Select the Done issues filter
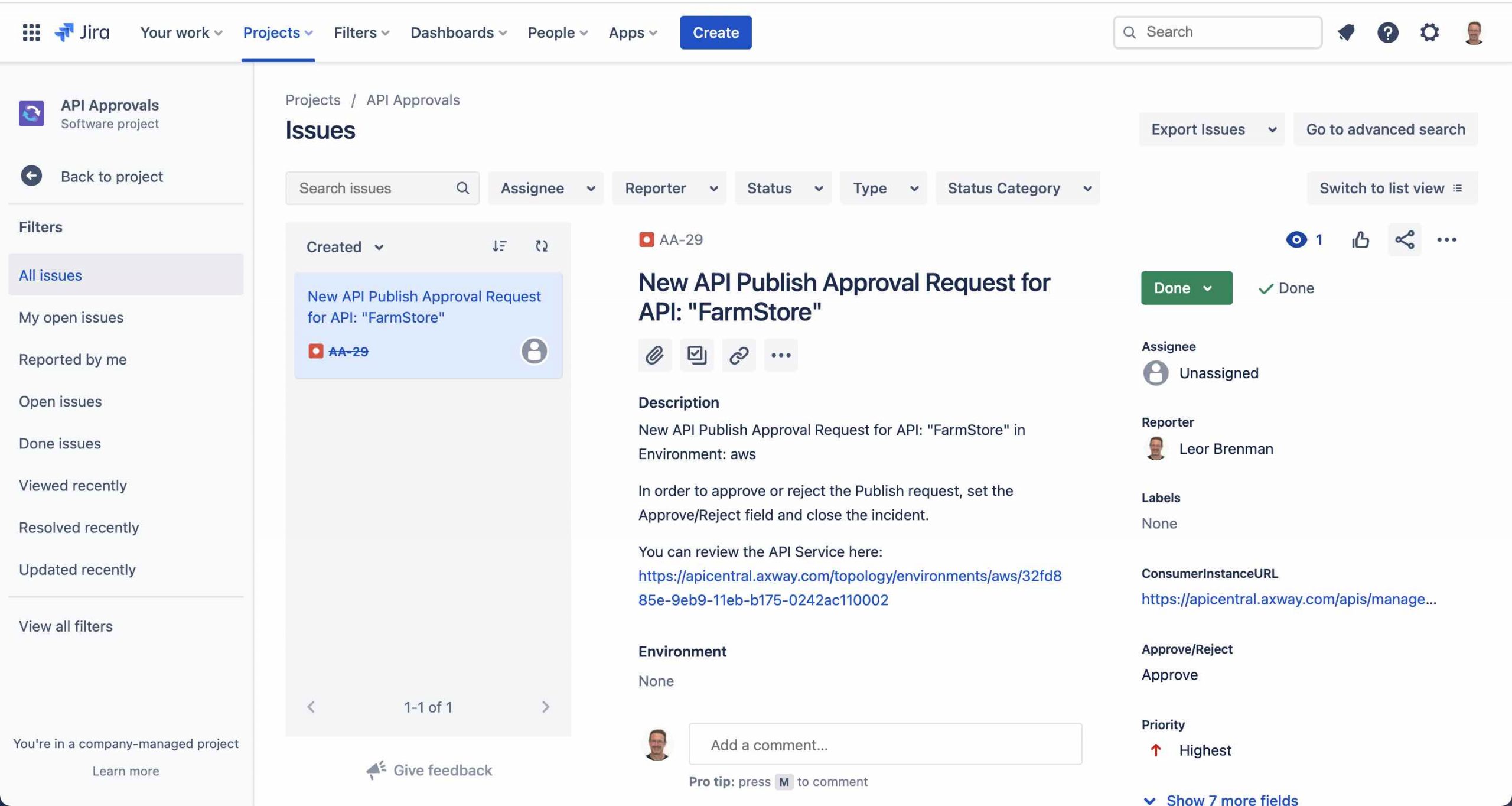This screenshot has height=806, width=1512. pyautogui.click(x=126, y=443)
